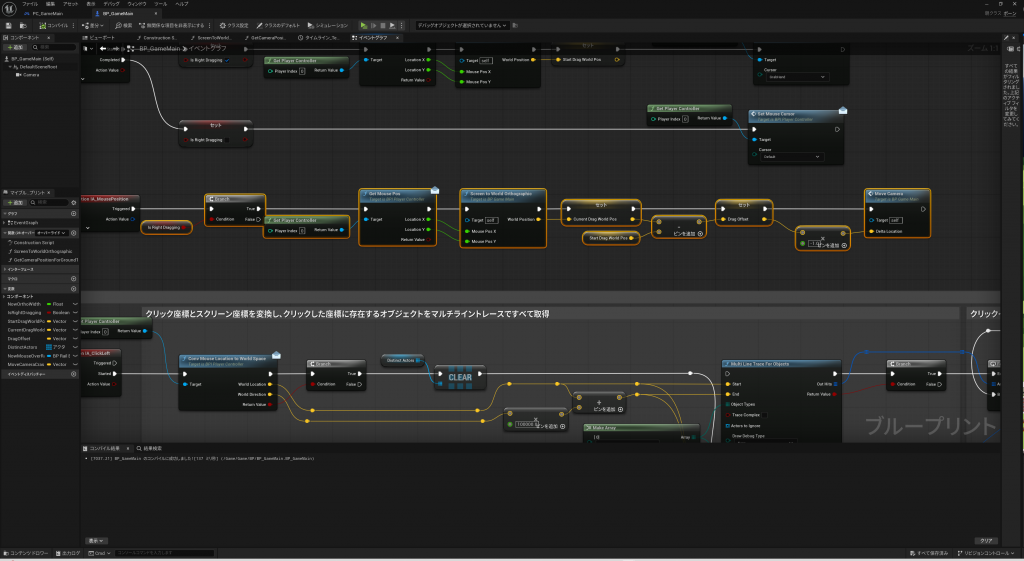Open My Blueprint settings gear icon

[x=74, y=202]
